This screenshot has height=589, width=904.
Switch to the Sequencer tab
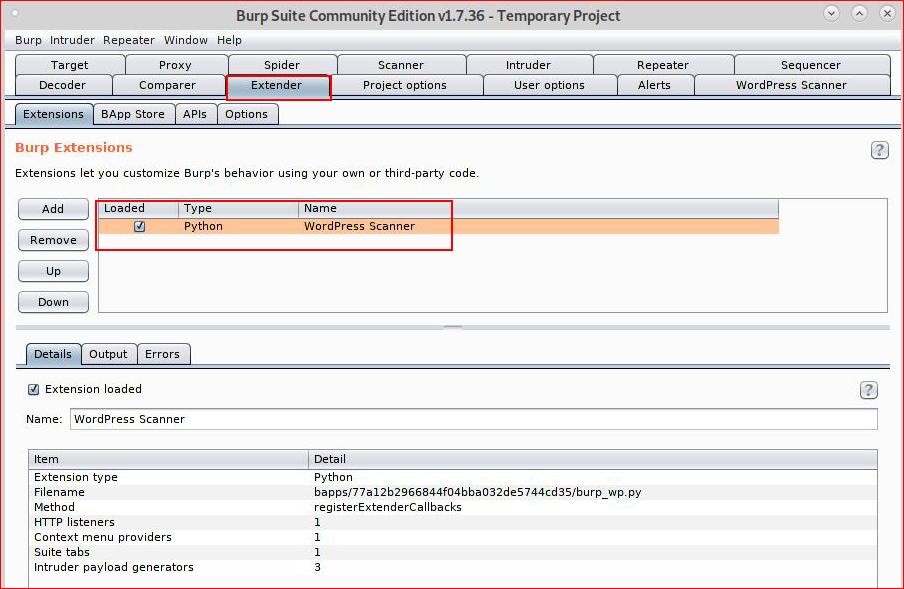coord(811,65)
